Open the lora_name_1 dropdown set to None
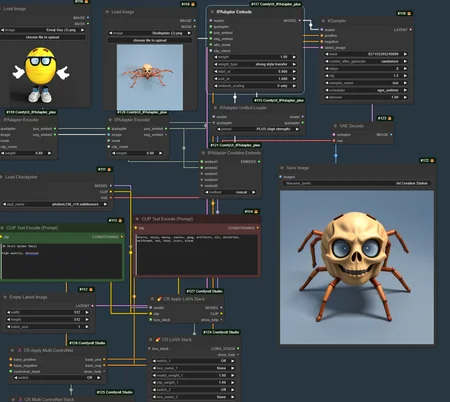 (x=194, y=368)
